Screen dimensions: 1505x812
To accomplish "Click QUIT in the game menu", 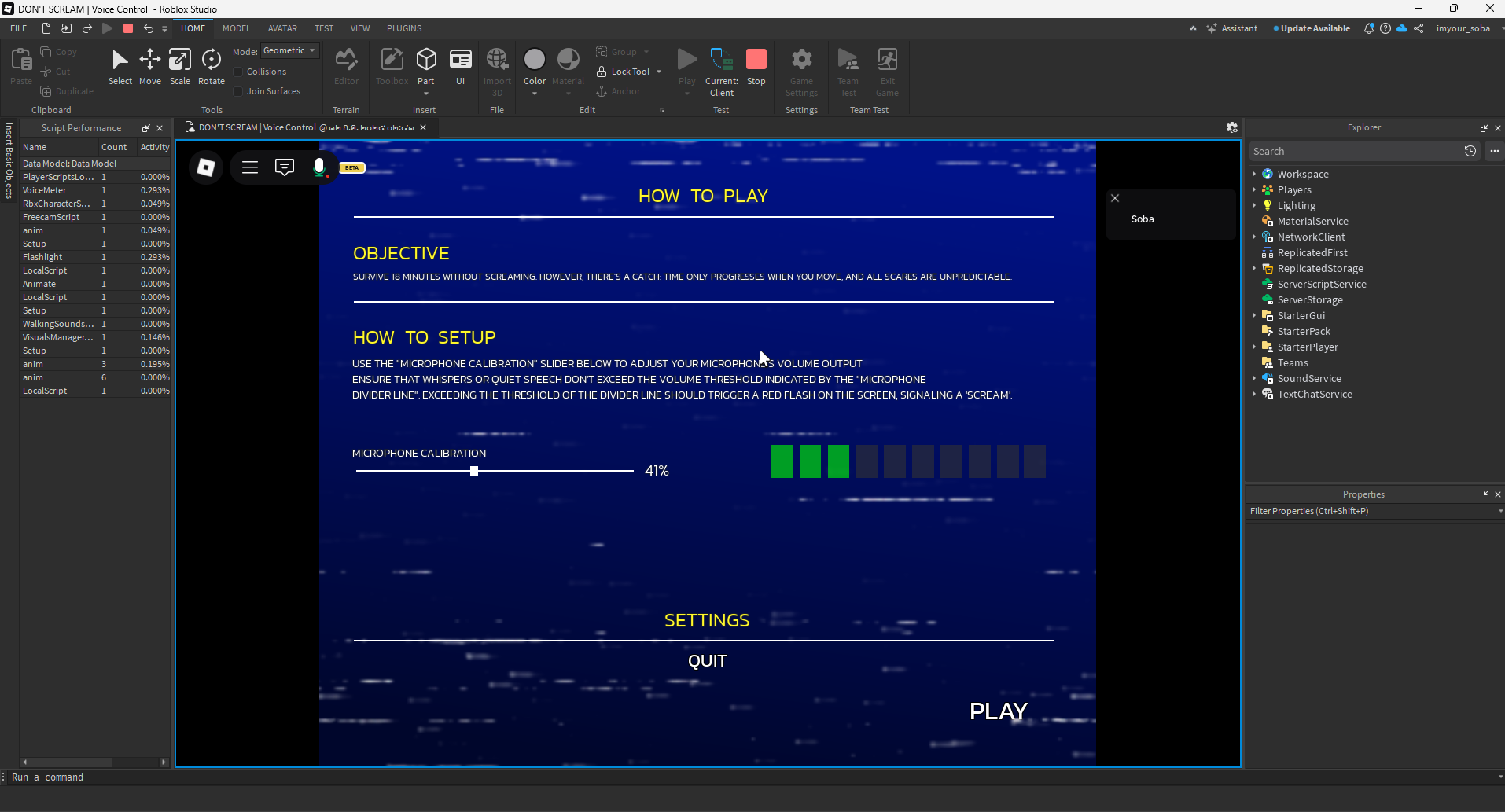I will click(708, 661).
